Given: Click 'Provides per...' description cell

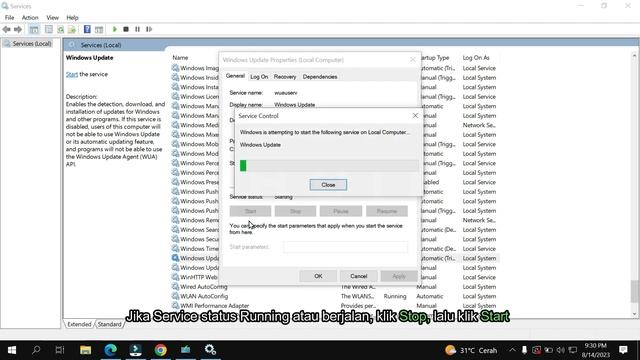Looking at the screenshot, I should [358, 305].
